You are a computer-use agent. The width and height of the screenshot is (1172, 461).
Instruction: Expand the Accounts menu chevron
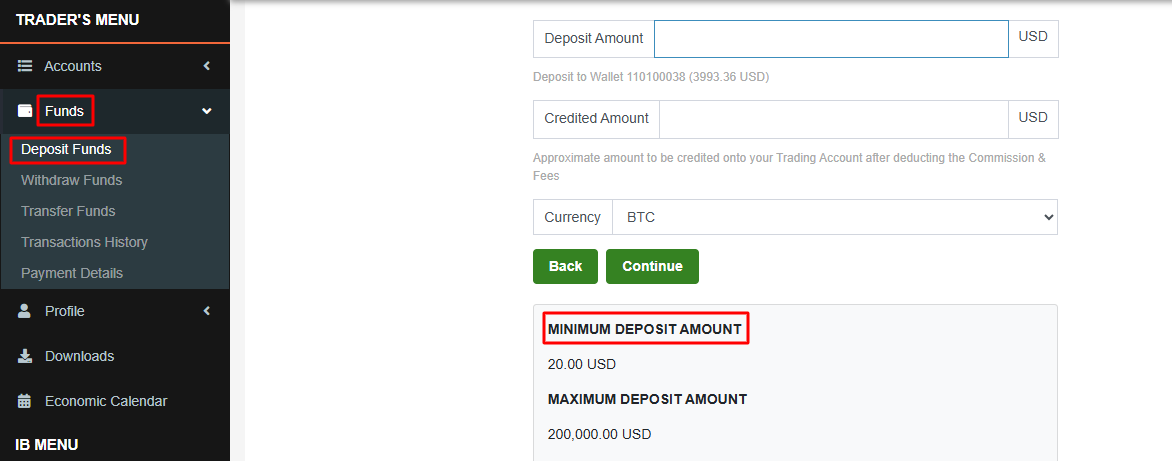coord(207,66)
